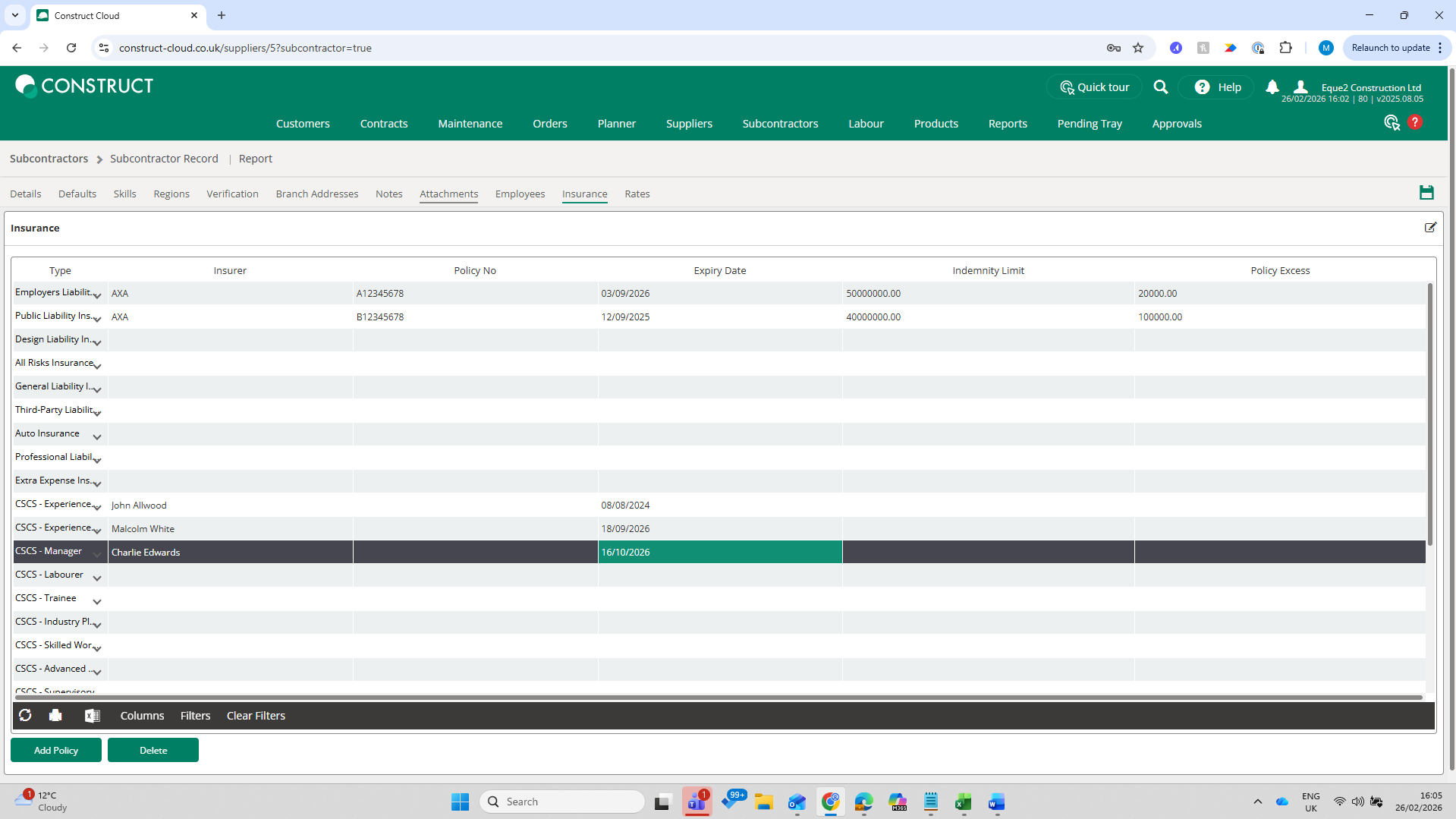Click the print icon in grid toolbar
The width and height of the screenshot is (1456, 819).
point(55,716)
